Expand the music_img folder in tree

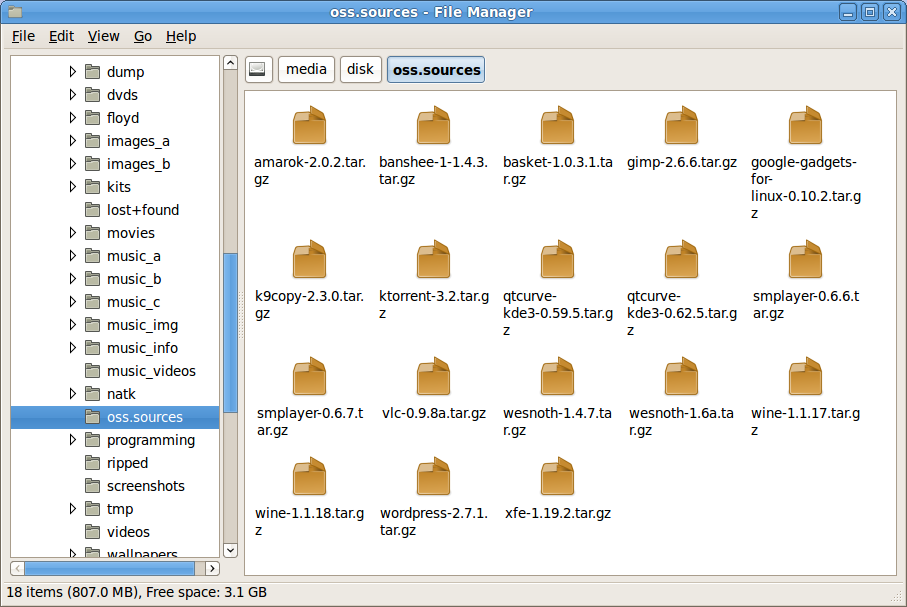pos(72,325)
